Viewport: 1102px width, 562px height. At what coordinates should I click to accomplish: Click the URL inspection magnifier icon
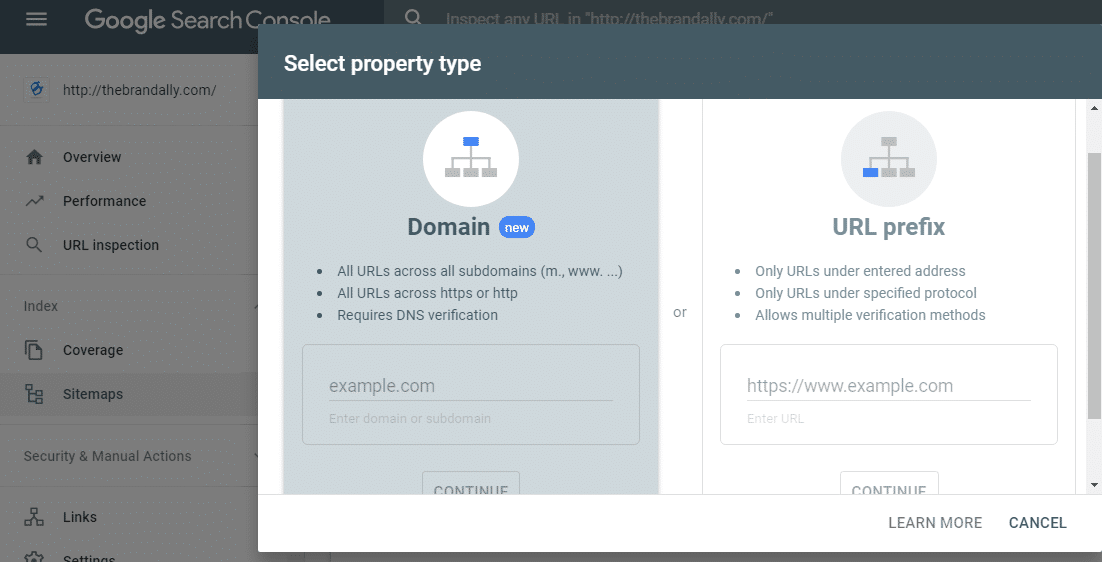[34, 245]
